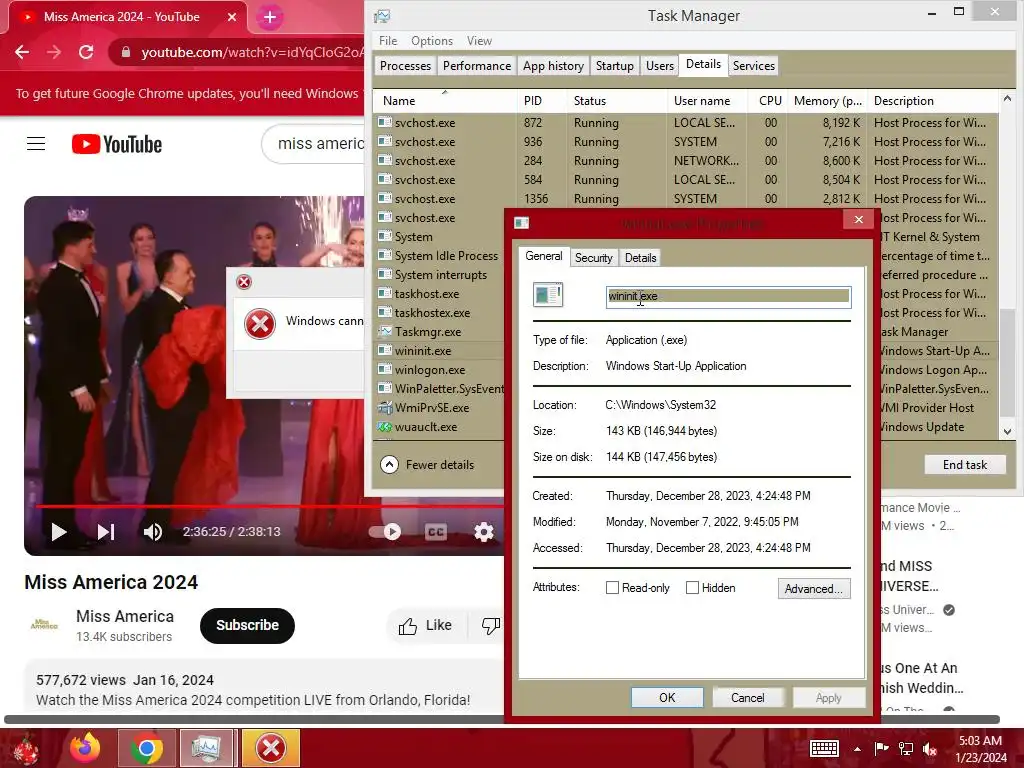The image size is (1024, 768).
Task: Toggle YouTube autoplay switch
Action: click(385, 532)
